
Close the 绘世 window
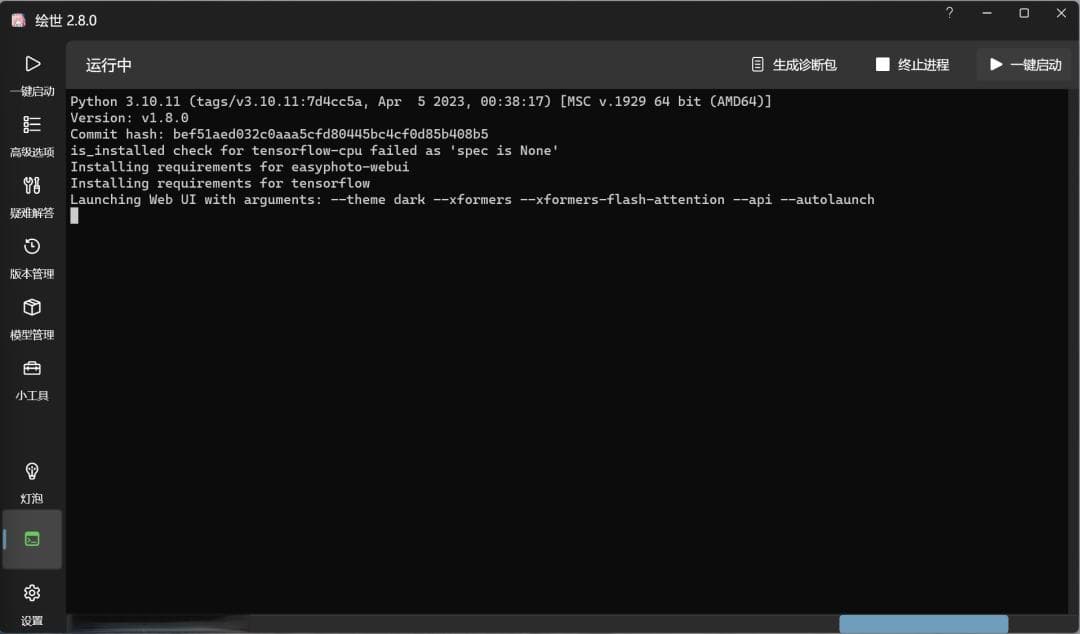[x=1061, y=13]
